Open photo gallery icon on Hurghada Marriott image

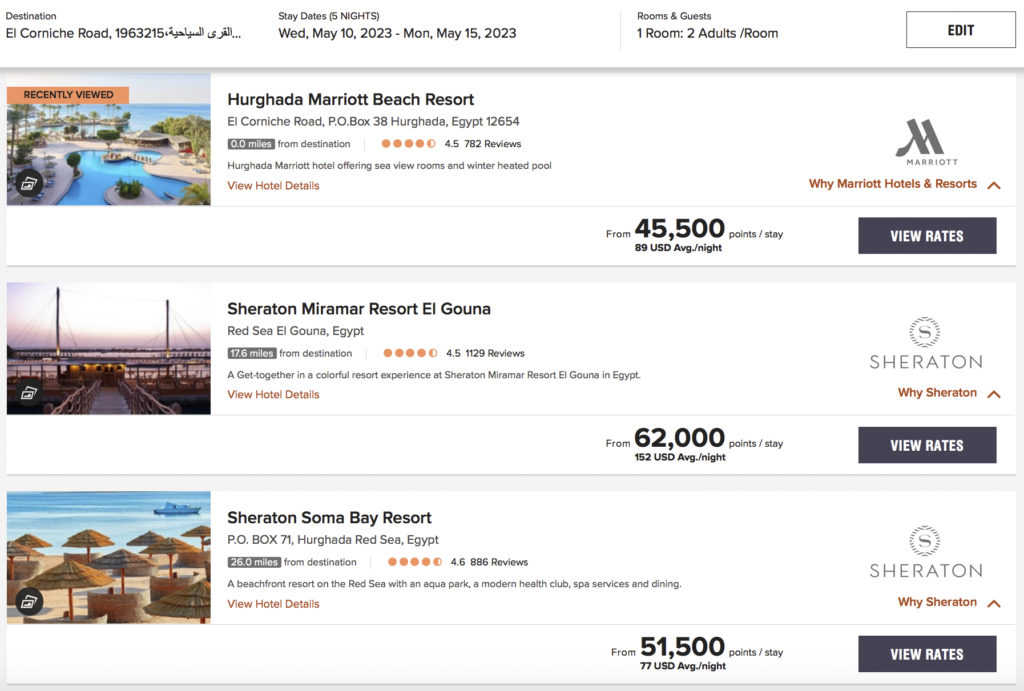point(28,183)
